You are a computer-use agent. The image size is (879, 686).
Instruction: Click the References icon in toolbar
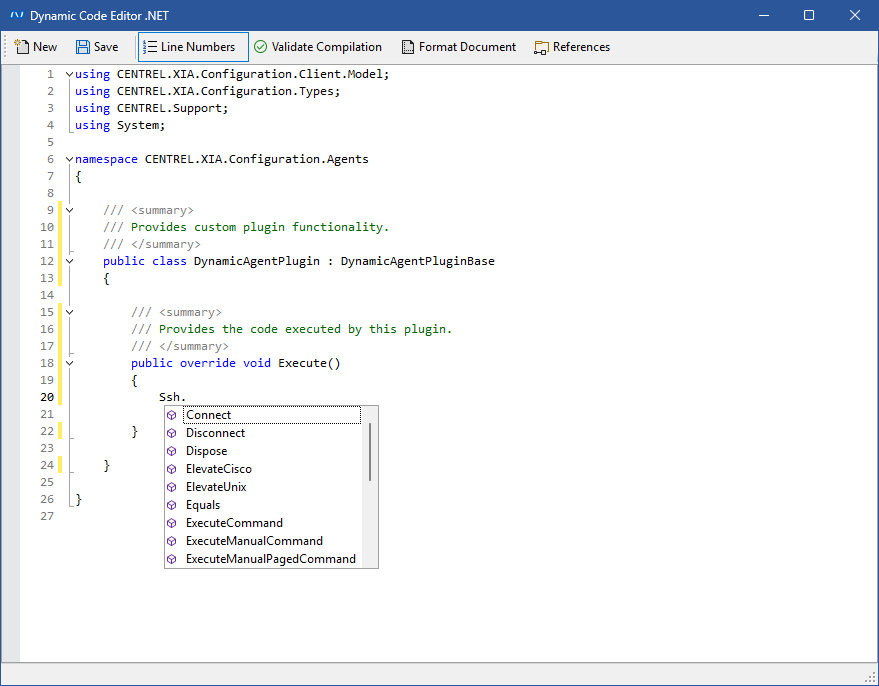542,47
